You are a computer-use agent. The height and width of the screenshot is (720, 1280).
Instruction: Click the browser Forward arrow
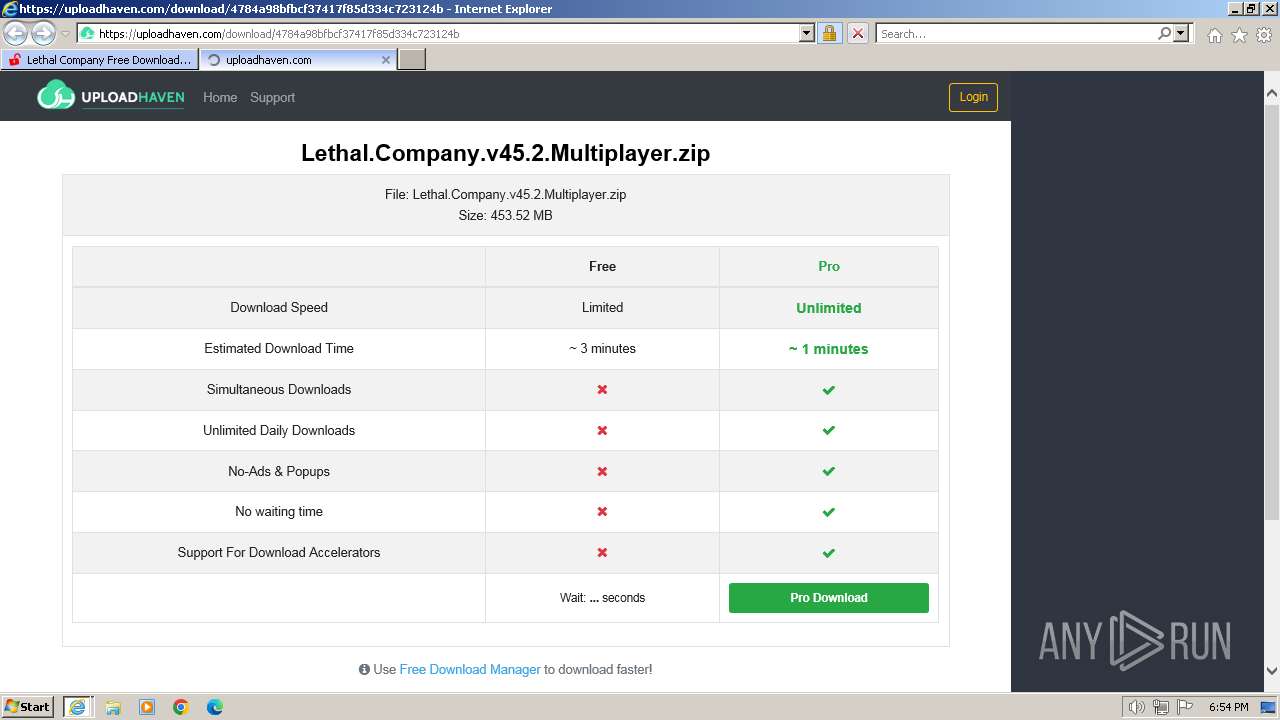pyautogui.click(x=43, y=34)
